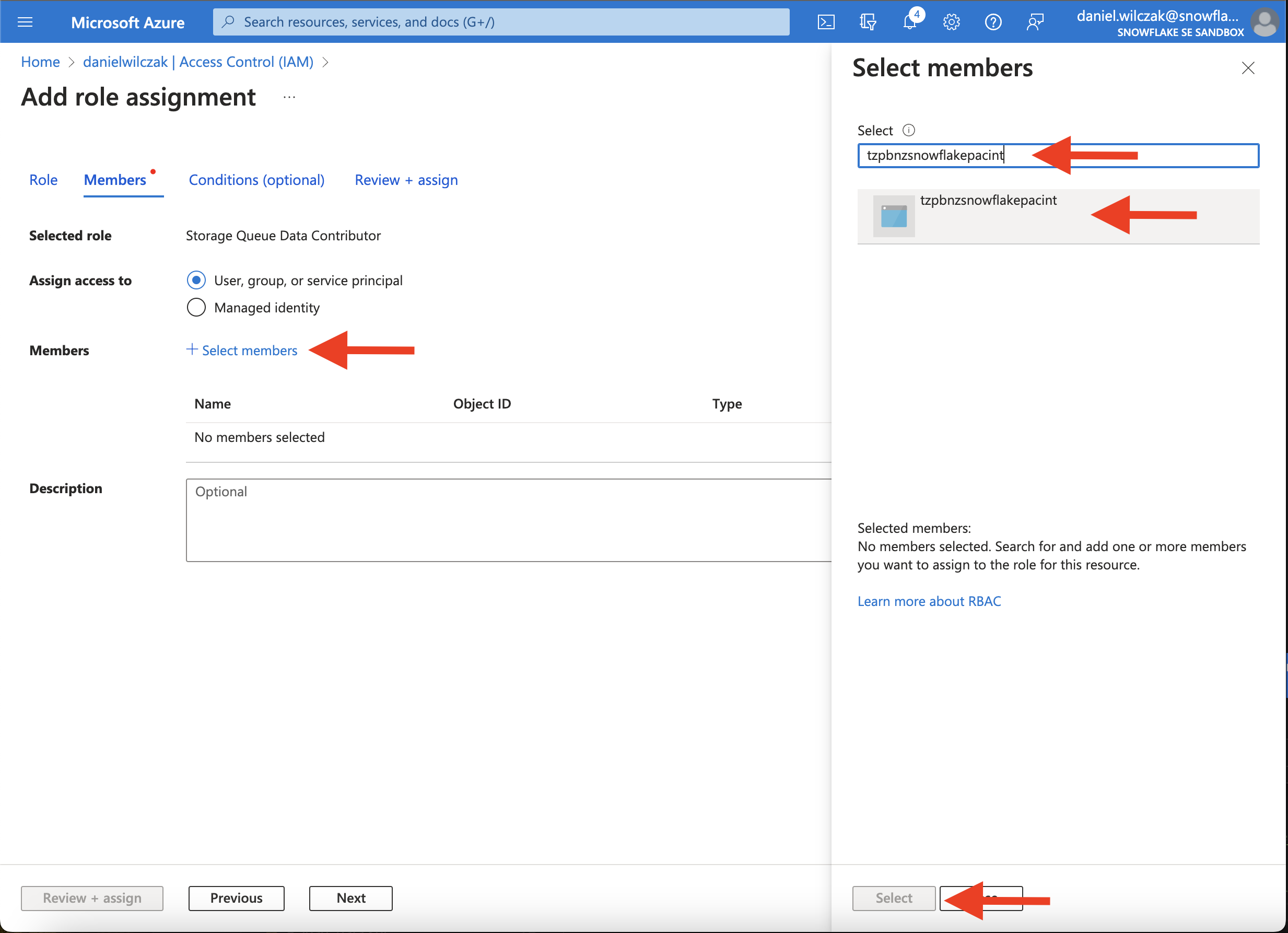Click the Description optional text box
The image size is (1288, 933).
(508, 520)
